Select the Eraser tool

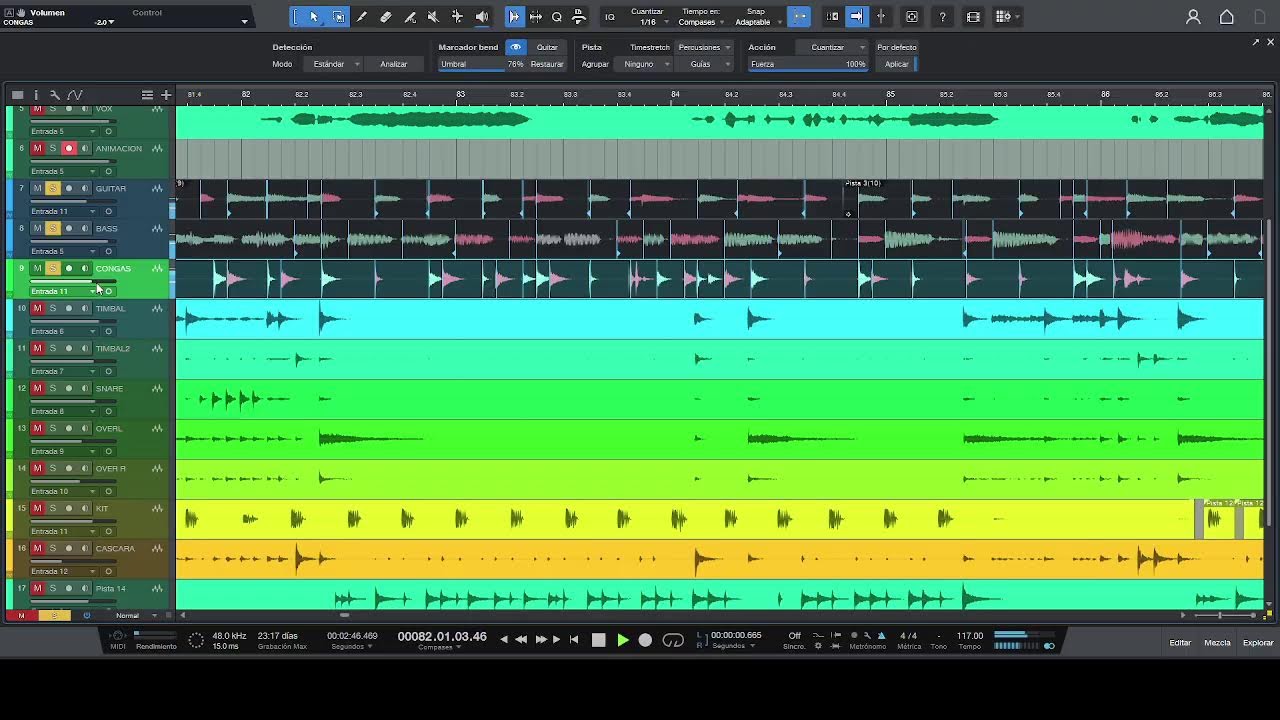click(386, 17)
